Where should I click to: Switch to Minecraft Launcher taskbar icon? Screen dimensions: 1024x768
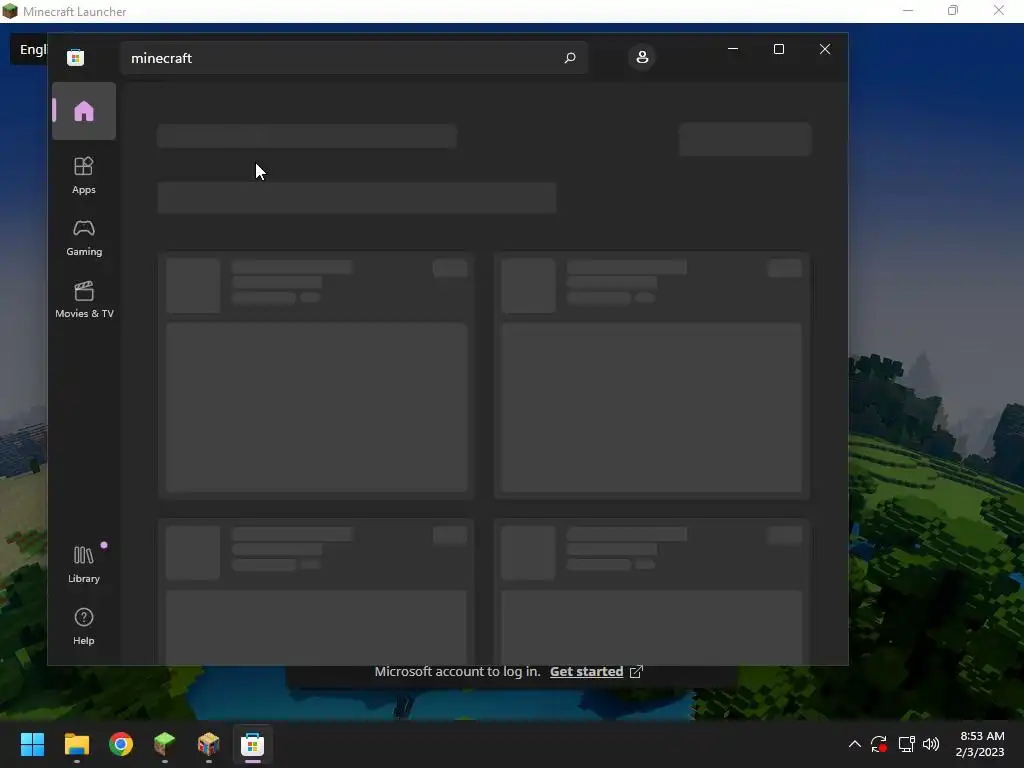point(165,744)
